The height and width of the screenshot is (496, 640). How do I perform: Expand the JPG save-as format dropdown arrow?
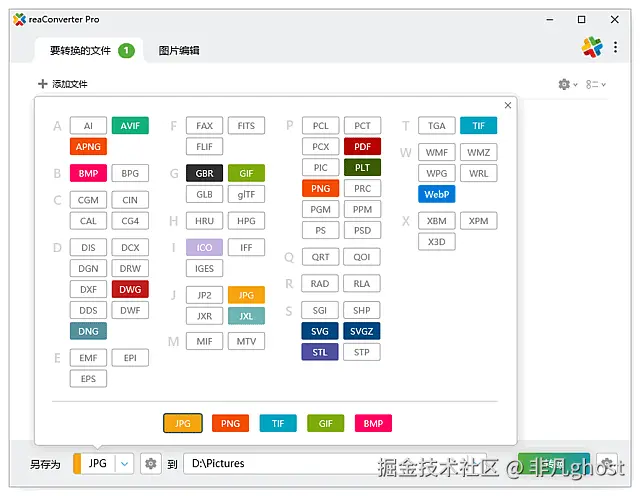(x=124, y=464)
